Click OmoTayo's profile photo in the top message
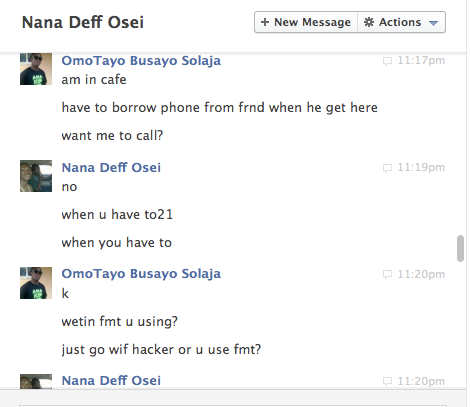 (x=36, y=69)
